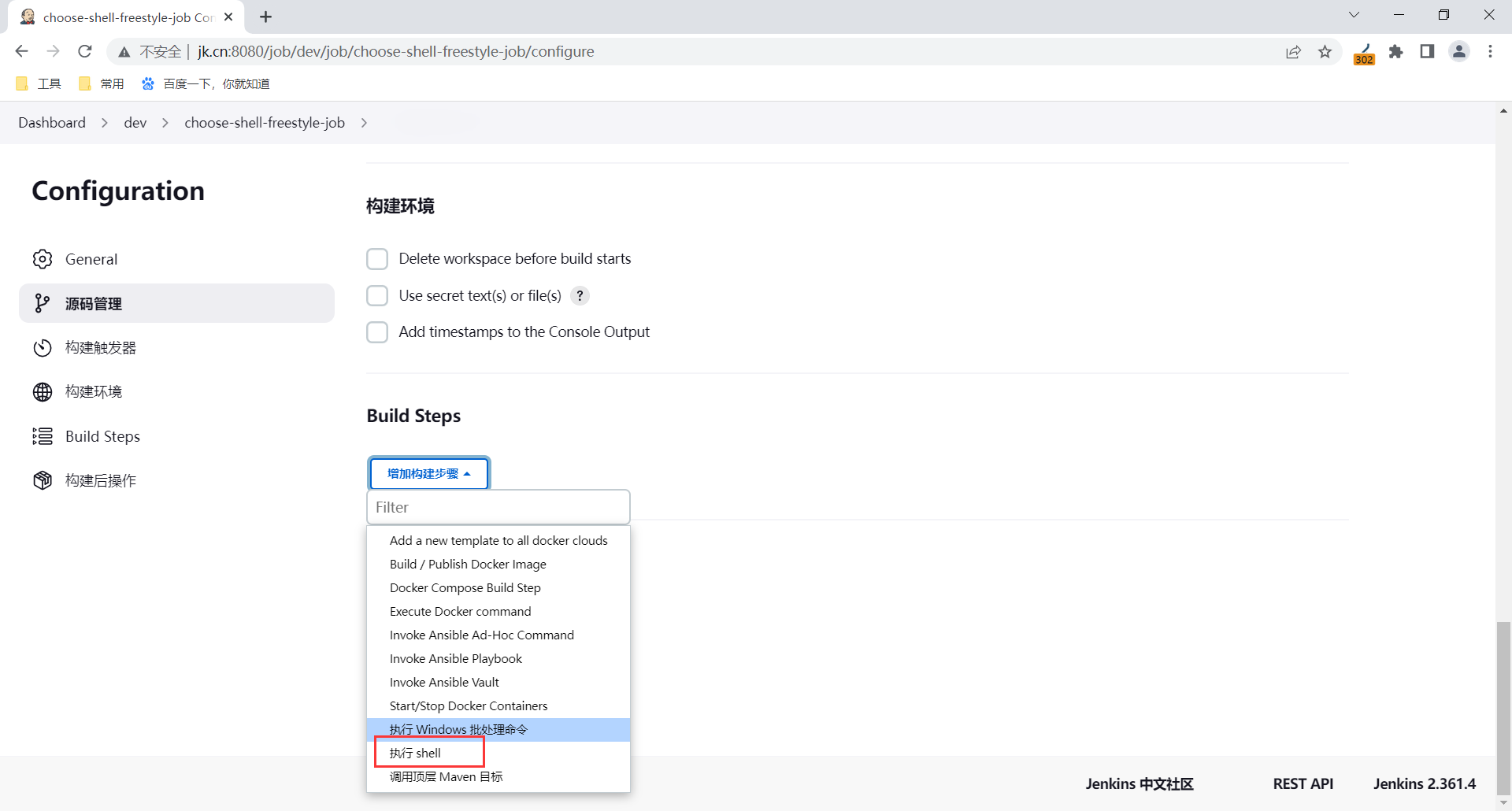Choose 执行 shell build step
The image size is (1512, 811).
tap(498, 754)
